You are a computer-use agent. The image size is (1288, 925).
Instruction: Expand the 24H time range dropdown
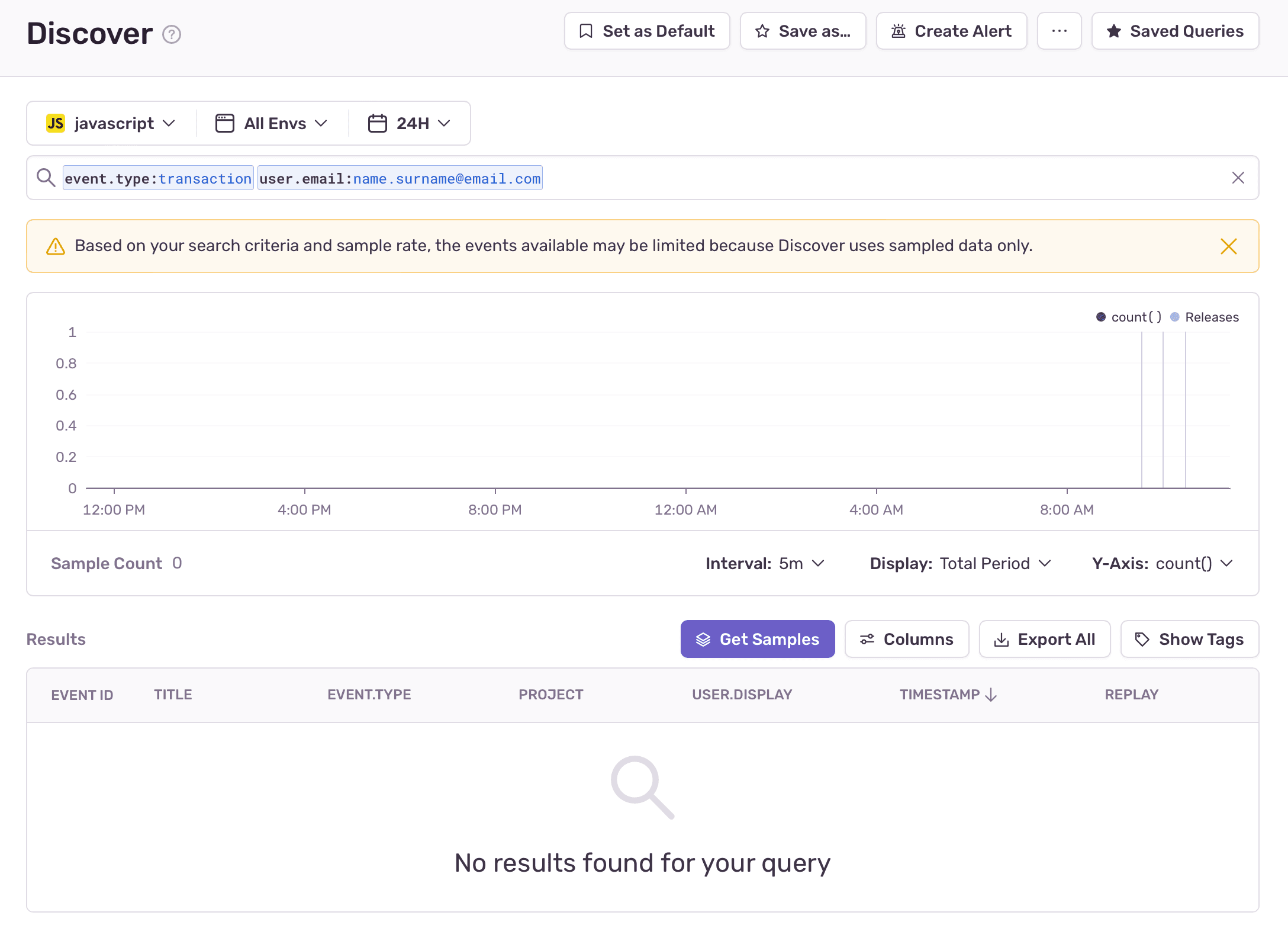click(413, 123)
